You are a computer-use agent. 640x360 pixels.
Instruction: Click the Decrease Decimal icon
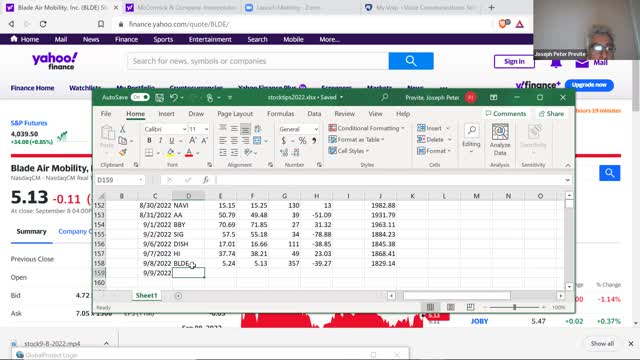pyautogui.click(x=296, y=153)
